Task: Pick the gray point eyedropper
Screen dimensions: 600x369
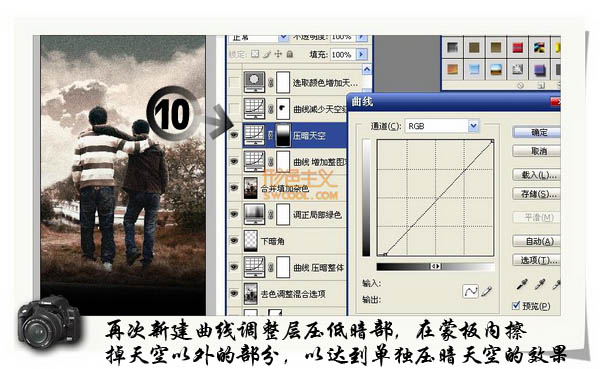Action: pyautogui.click(x=539, y=284)
